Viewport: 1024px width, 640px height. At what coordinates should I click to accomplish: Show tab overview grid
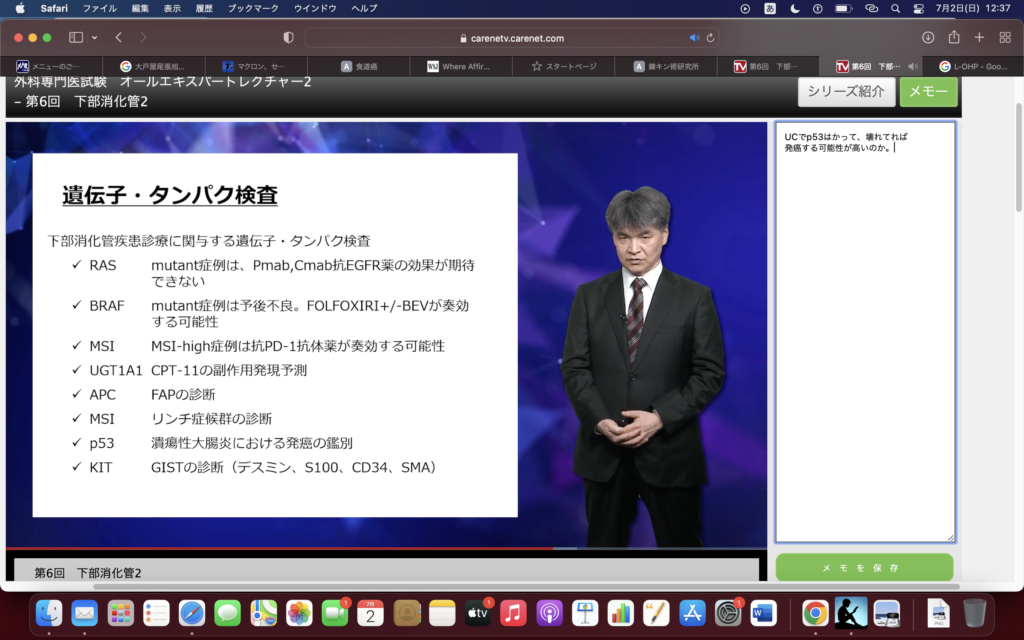[x=1005, y=37]
